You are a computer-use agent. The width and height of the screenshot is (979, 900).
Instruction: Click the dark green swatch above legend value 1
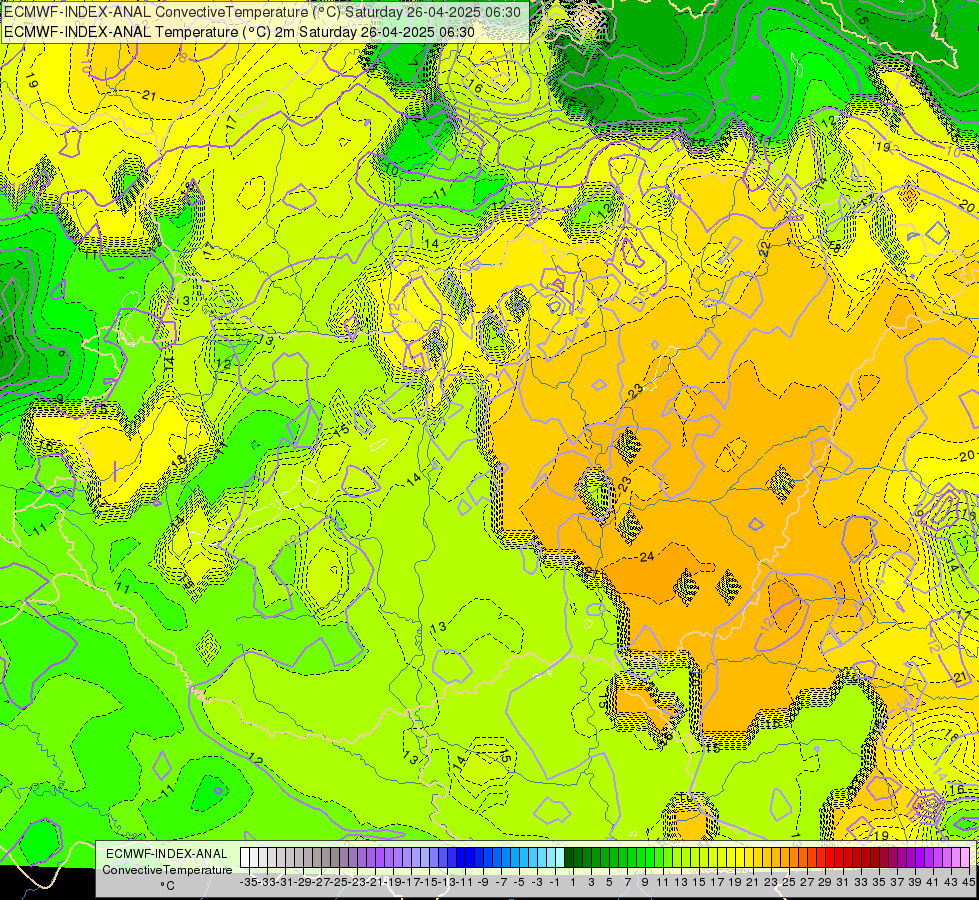point(569,857)
